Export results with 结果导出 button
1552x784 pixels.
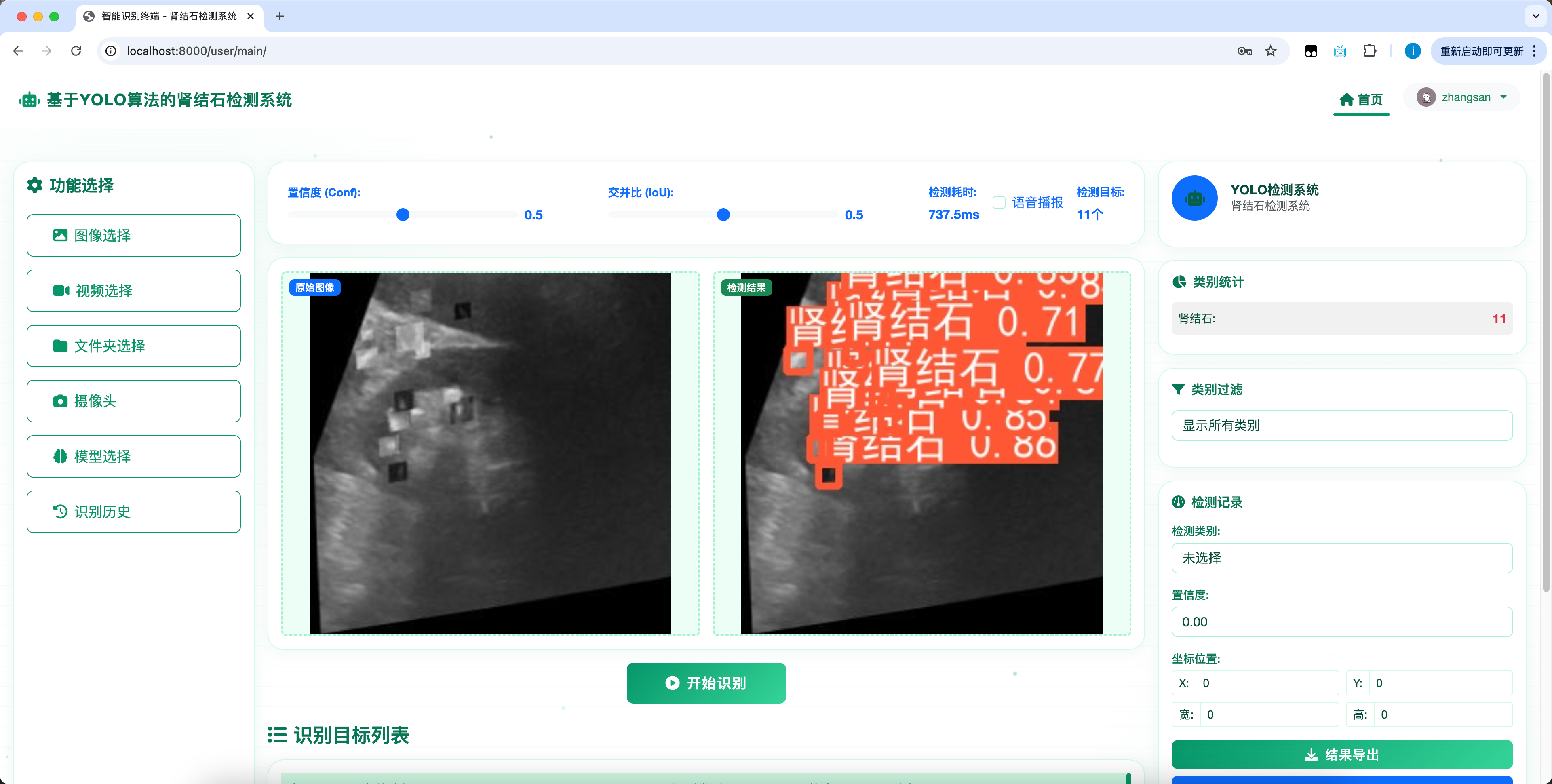pos(1342,754)
